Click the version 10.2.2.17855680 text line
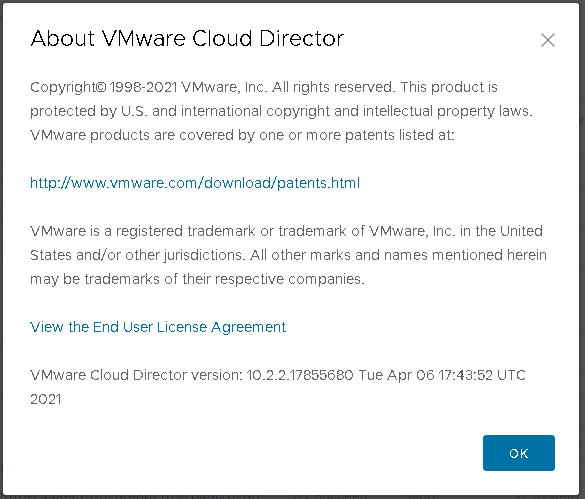 pos(278,387)
